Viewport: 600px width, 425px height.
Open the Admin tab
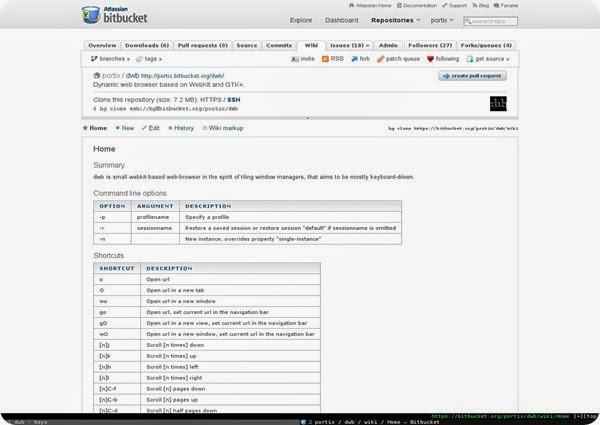(388, 46)
